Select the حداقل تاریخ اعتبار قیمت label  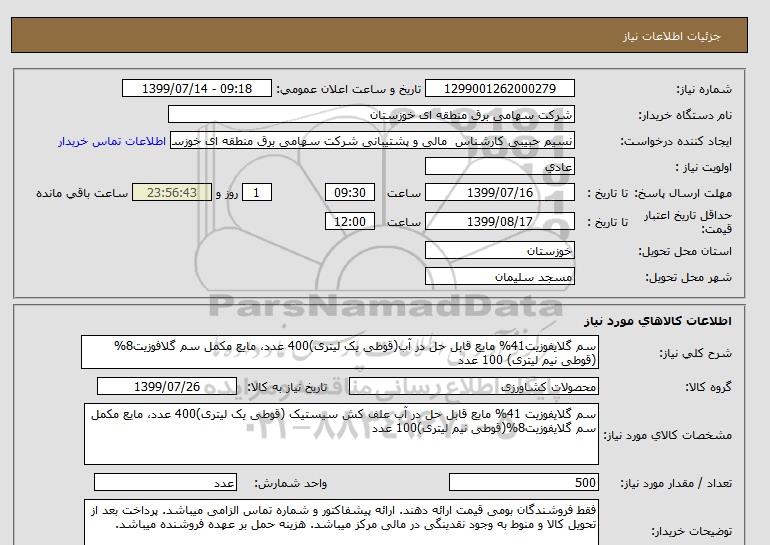point(688,222)
